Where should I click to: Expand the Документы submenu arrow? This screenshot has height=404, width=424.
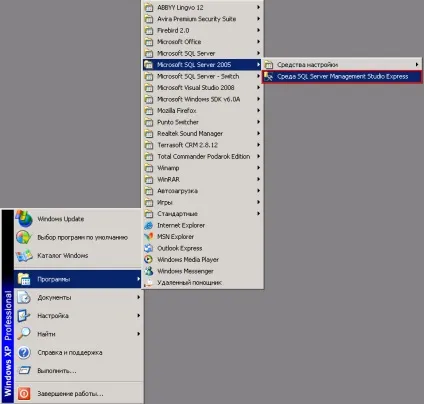[138, 297]
